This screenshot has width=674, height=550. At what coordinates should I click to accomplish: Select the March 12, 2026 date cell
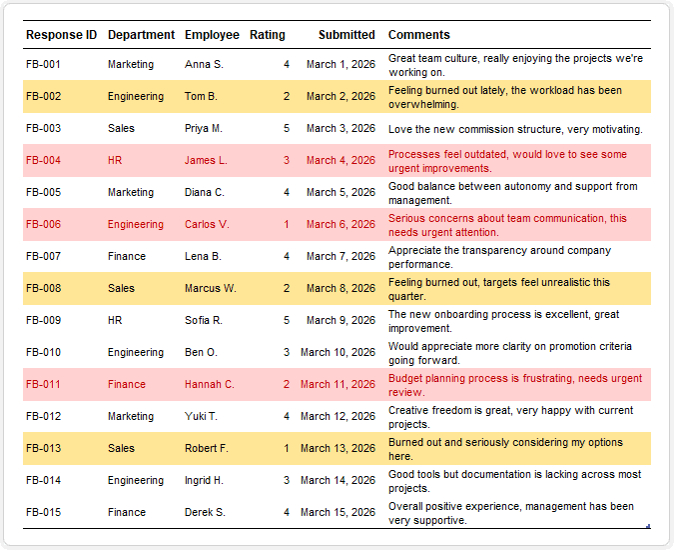[x=338, y=416]
